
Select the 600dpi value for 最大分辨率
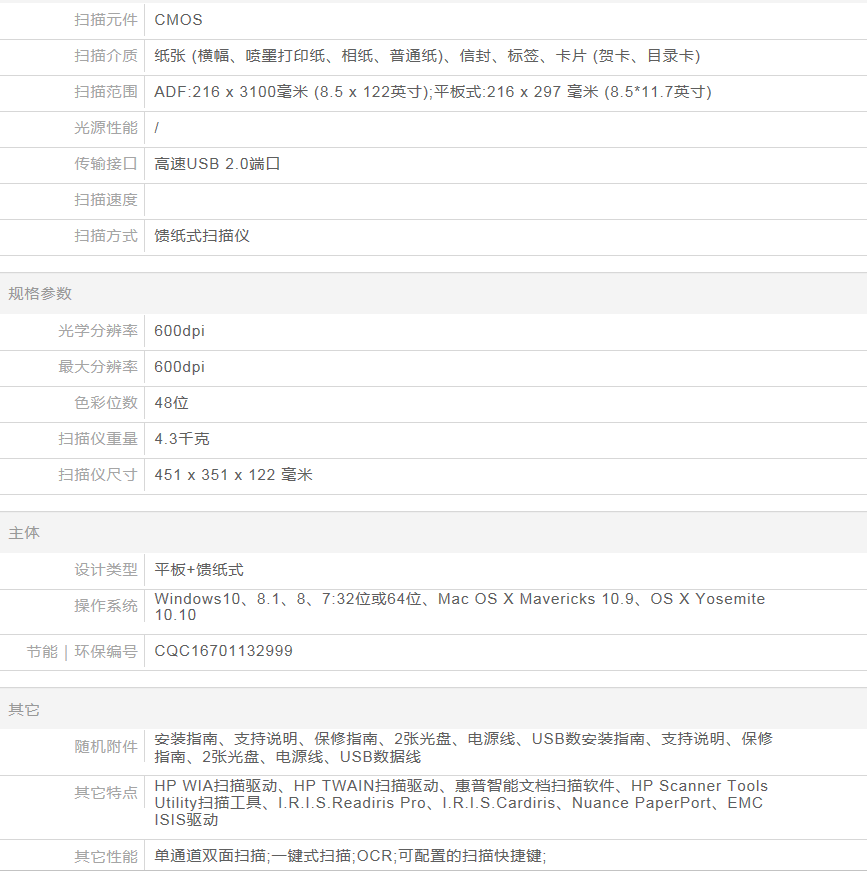[180, 367]
